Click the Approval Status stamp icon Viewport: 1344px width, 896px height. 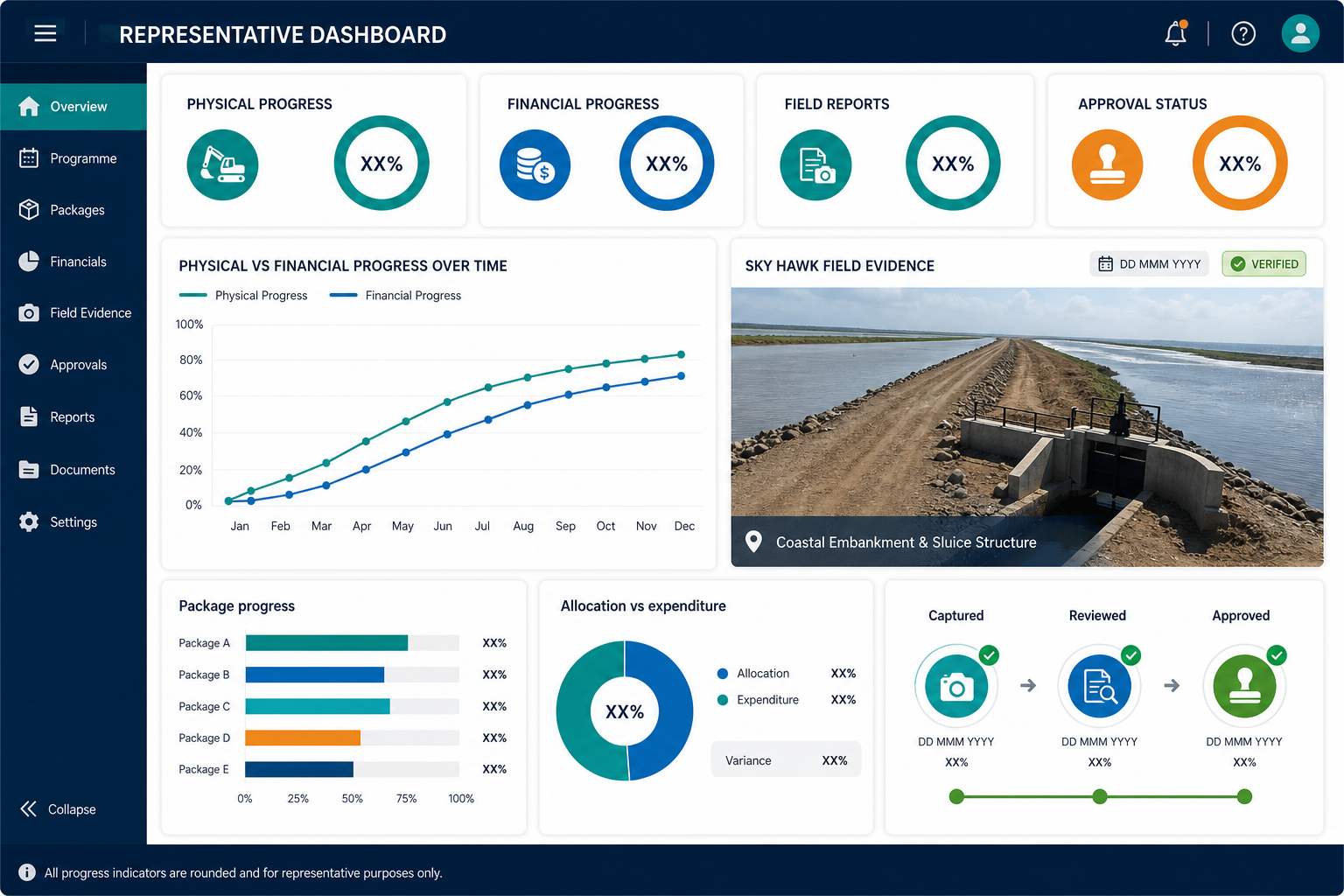click(1107, 164)
